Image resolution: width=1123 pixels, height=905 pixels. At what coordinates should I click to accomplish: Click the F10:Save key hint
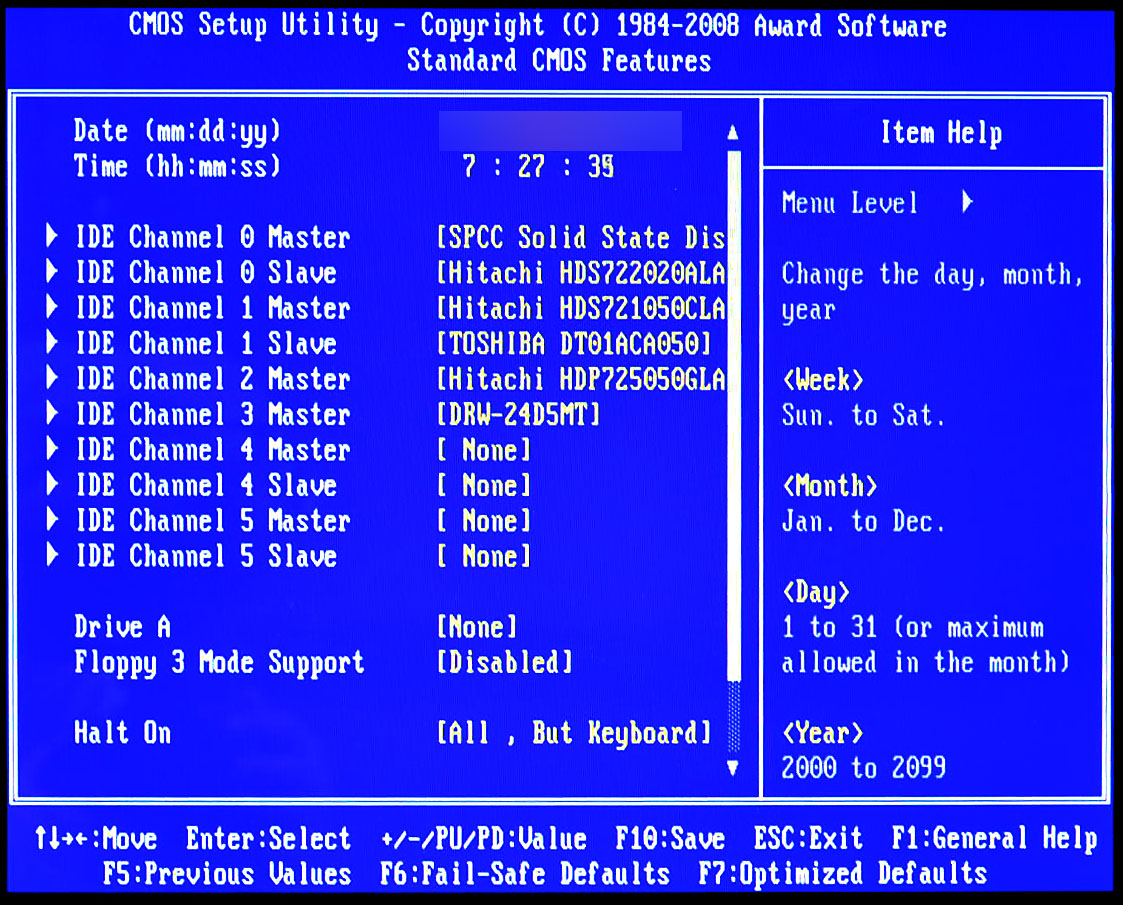click(670, 838)
